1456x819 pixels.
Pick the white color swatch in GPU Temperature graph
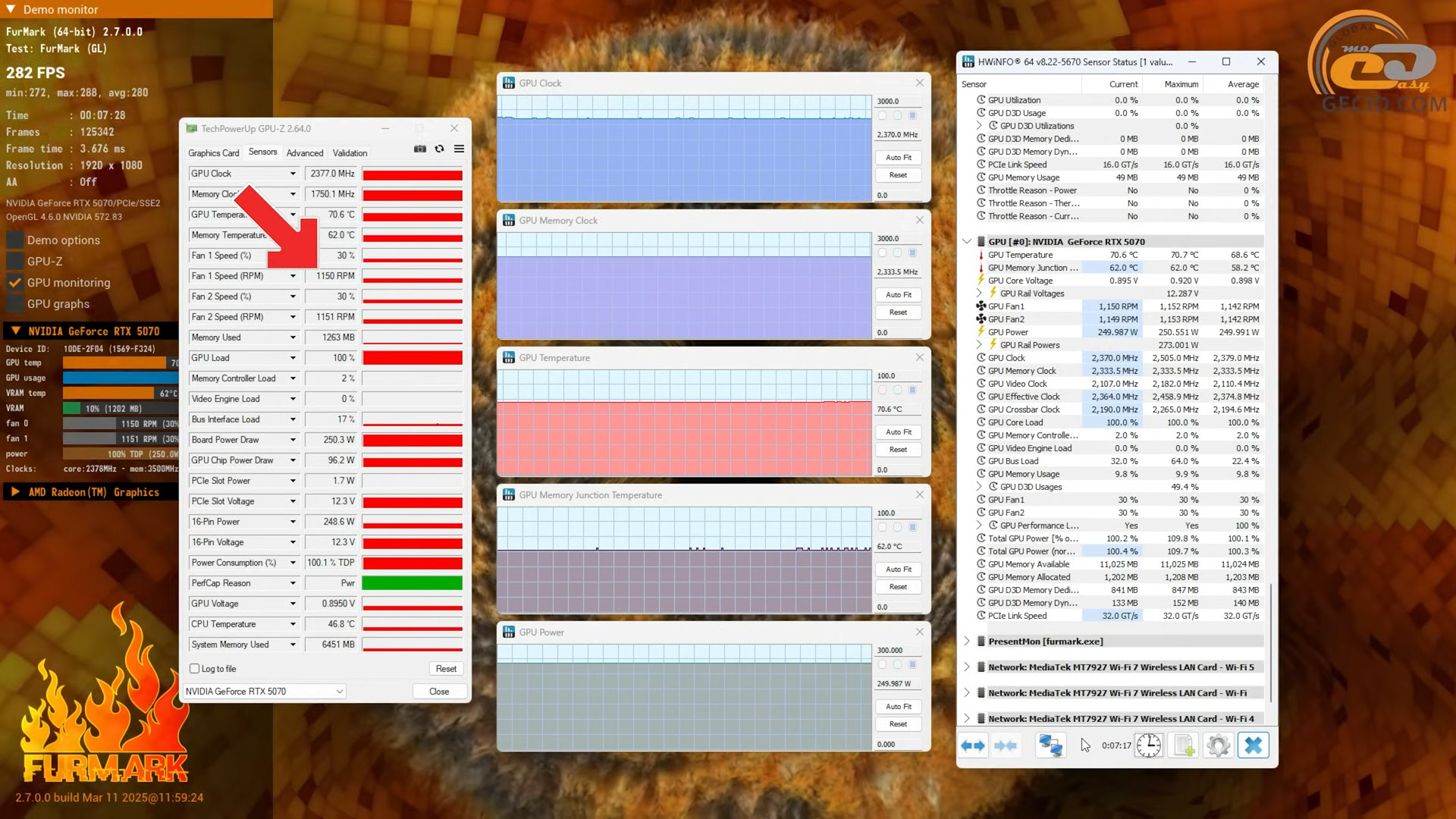click(882, 390)
